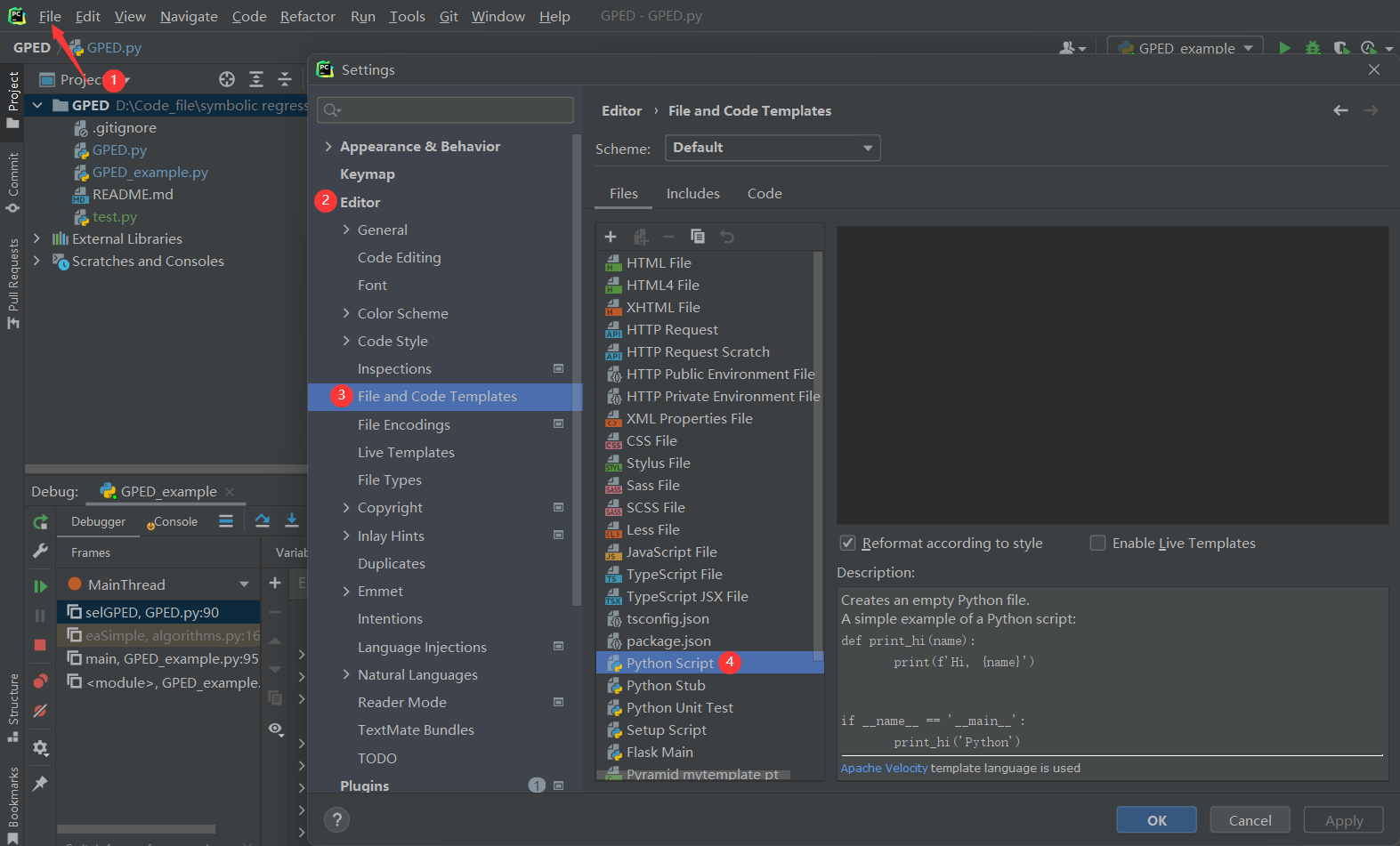Toggle Reformat according to style checkbox
1400x846 pixels.
tap(848, 543)
